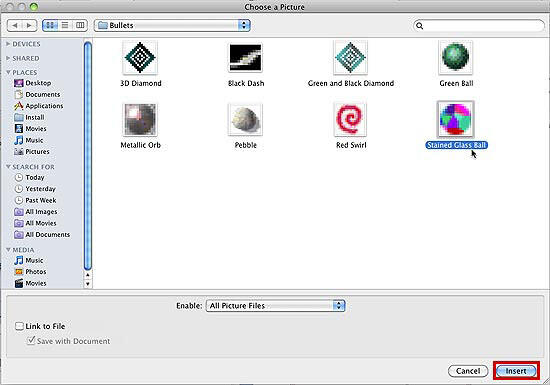Image resolution: width=550 pixels, height=385 pixels.
Task: Click the Cancel button
Action: pyautogui.click(x=468, y=371)
